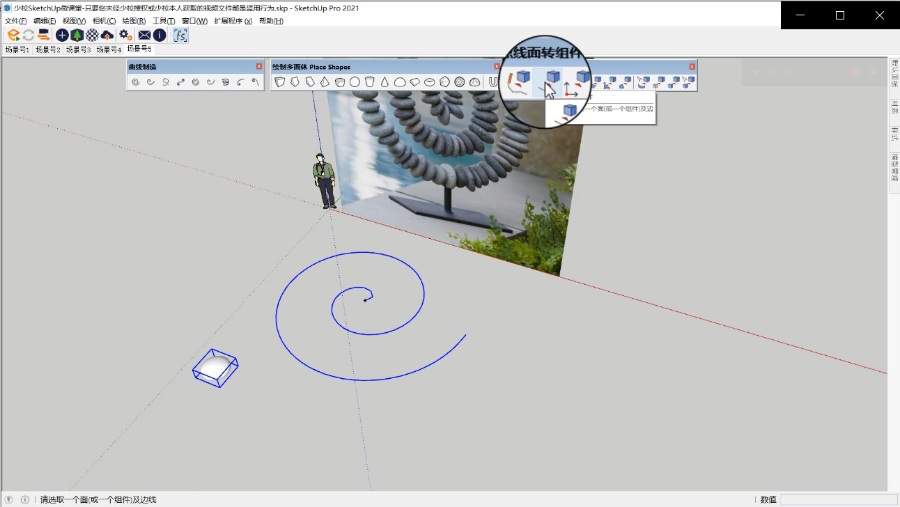Viewport: 900px width, 507px height.
Task: Select the torus ring shape in Place Shapes
Action: [x=429, y=82]
